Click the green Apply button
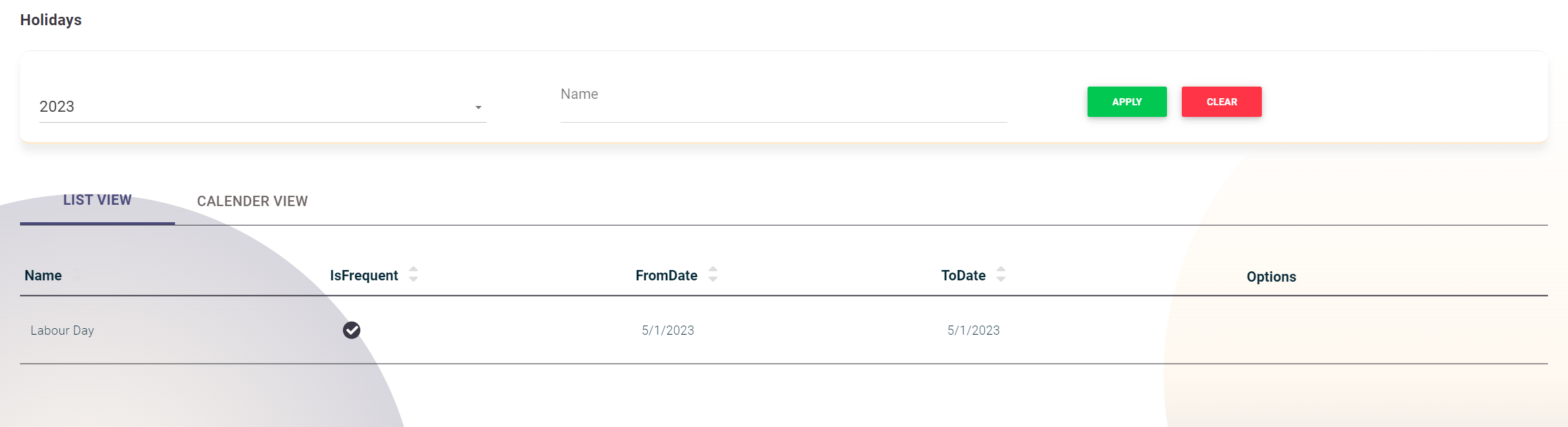 click(x=1126, y=101)
